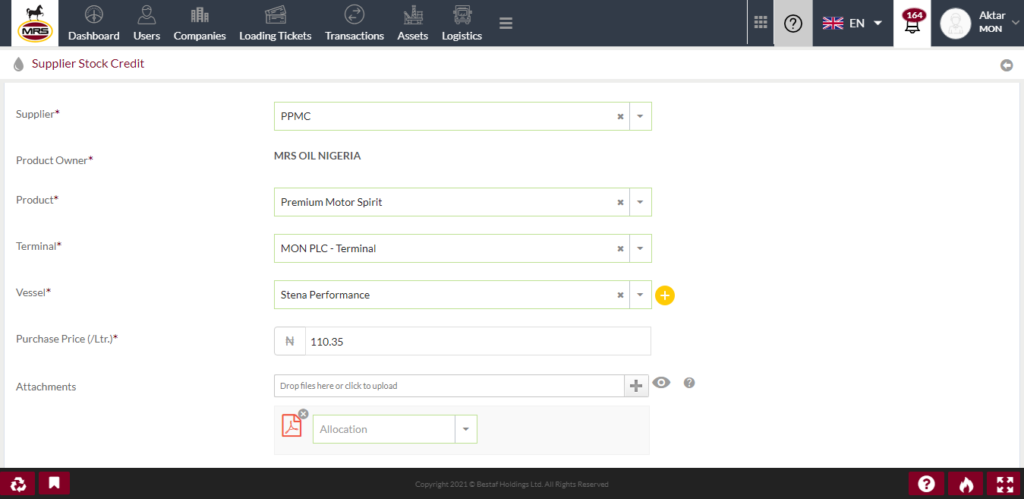The image size is (1024, 499).
Task: Click the Stena Performance vessel field
Action: [x=463, y=295]
